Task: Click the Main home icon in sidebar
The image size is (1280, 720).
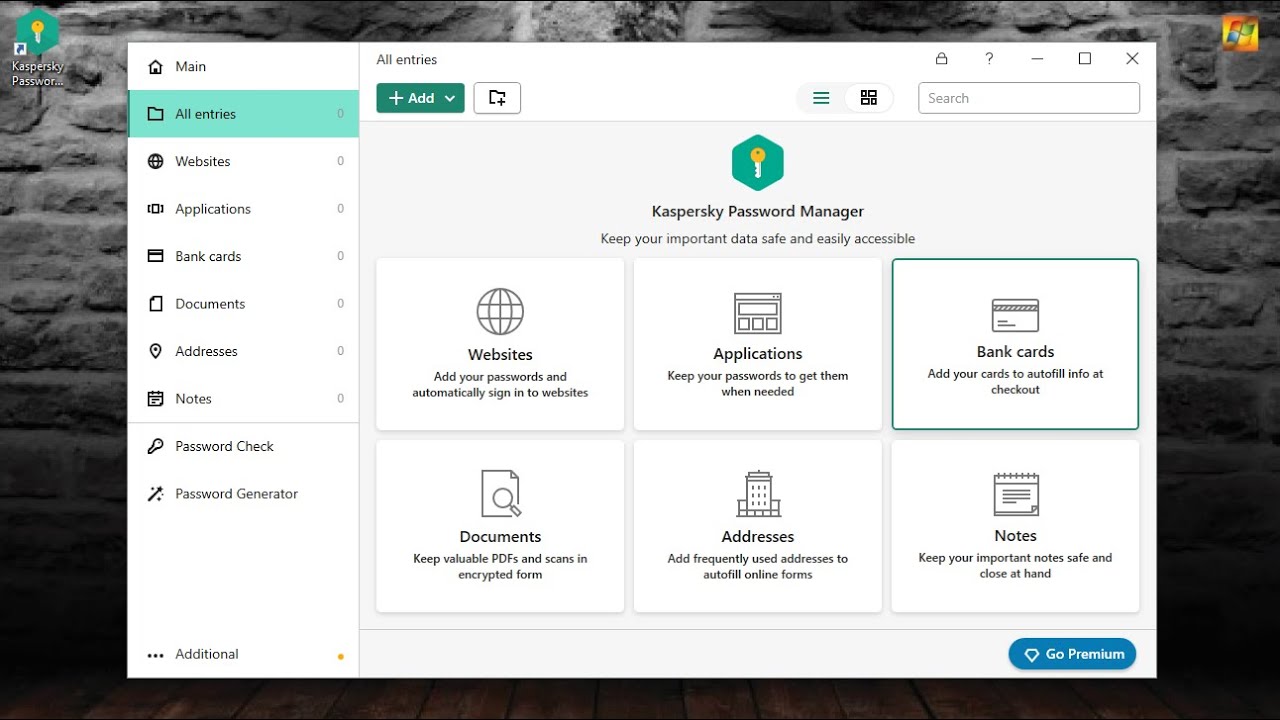Action: pyautogui.click(x=155, y=67)
